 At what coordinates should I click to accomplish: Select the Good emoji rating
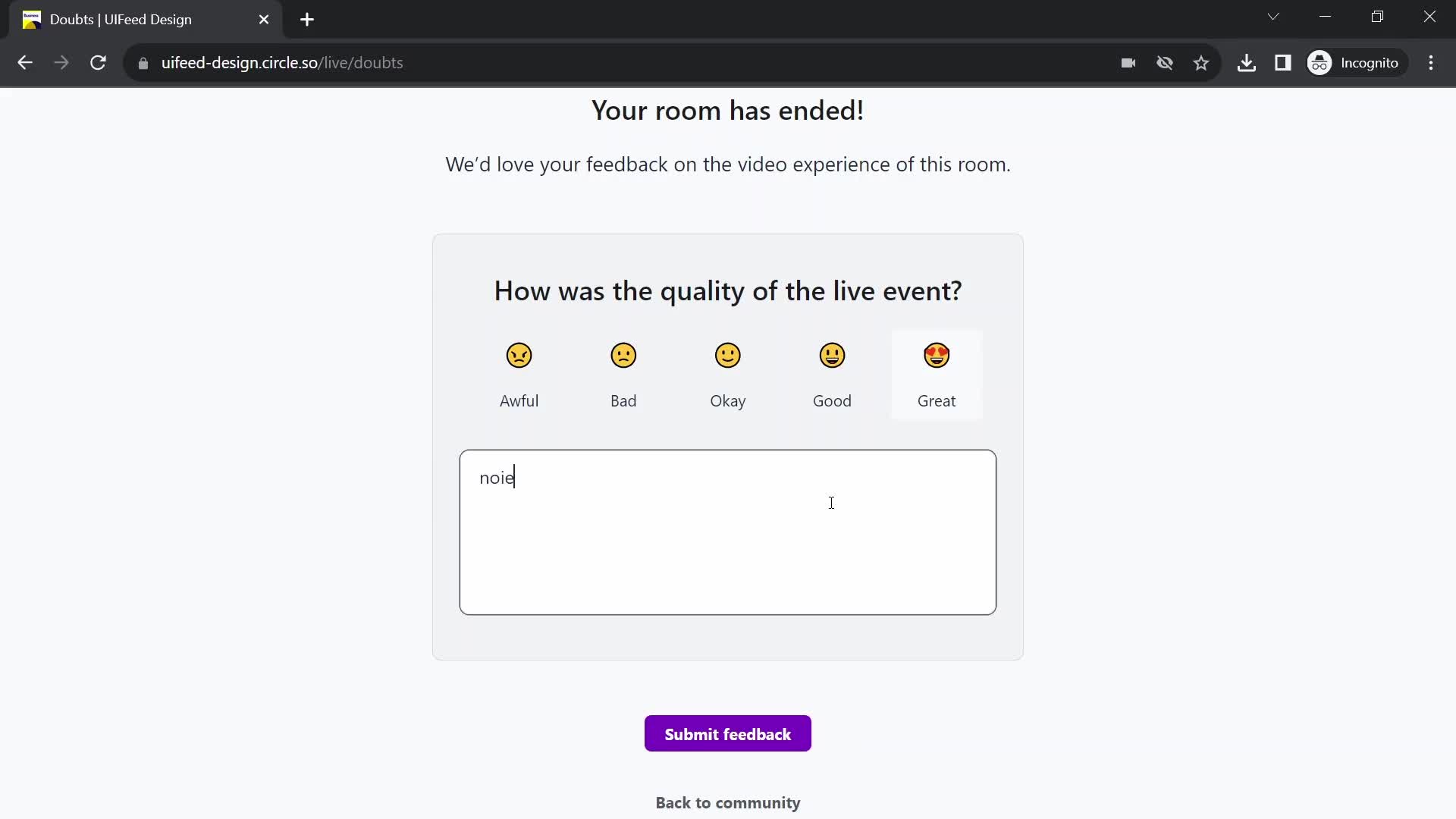[x=832, y=356]
